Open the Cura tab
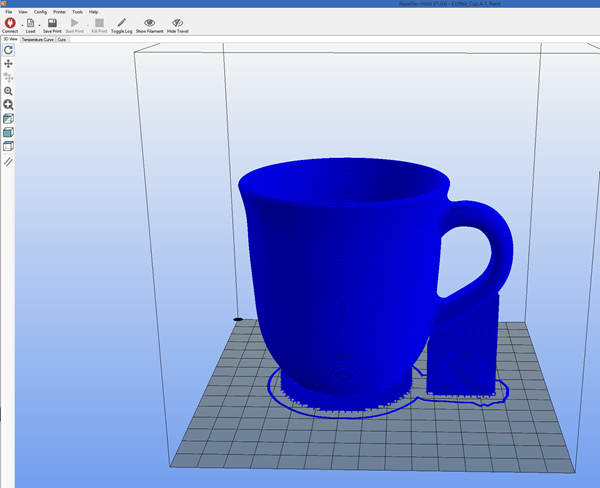Image resolution: width=600 pixels, height=488 pixels. pyautogui.click(x=62, y=40)
